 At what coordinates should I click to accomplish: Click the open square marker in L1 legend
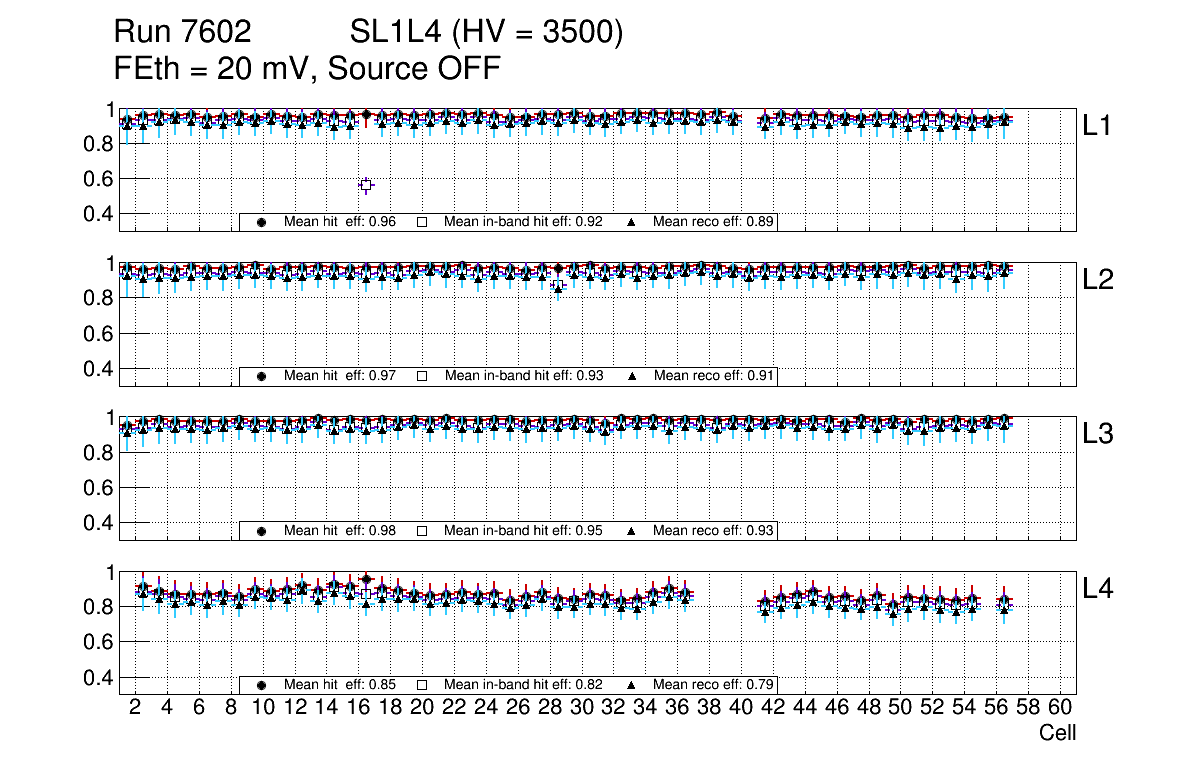pos(422,222)
